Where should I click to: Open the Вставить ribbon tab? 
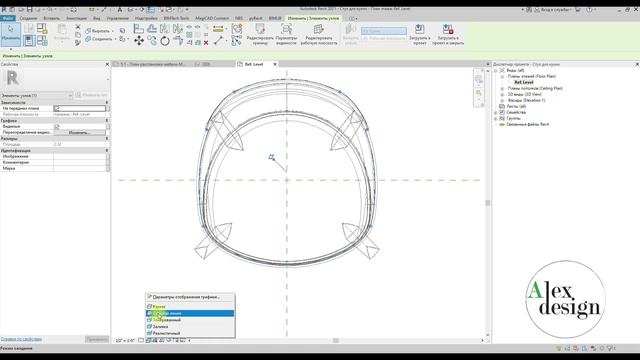tap(51, 18)
